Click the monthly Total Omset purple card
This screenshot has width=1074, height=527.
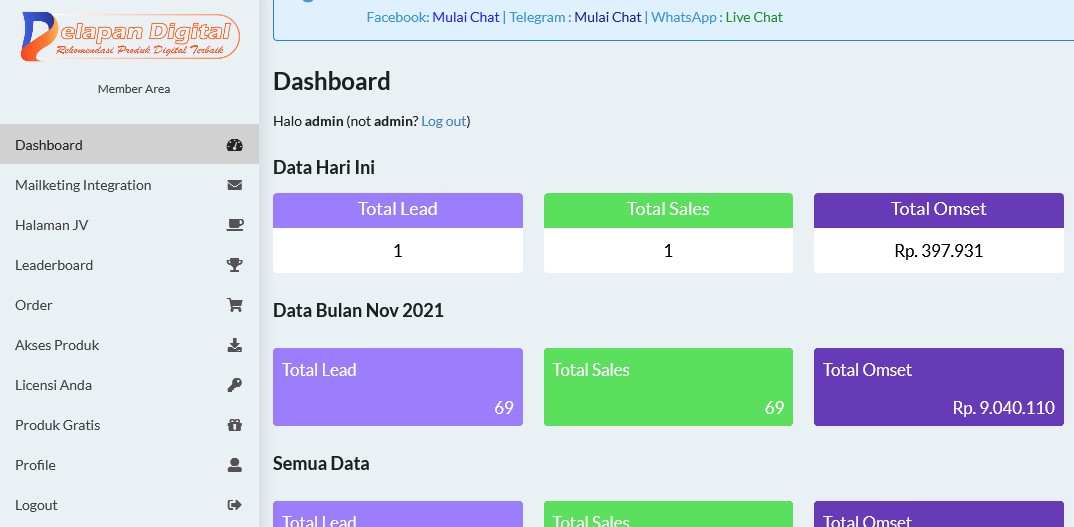pos(938,387)
